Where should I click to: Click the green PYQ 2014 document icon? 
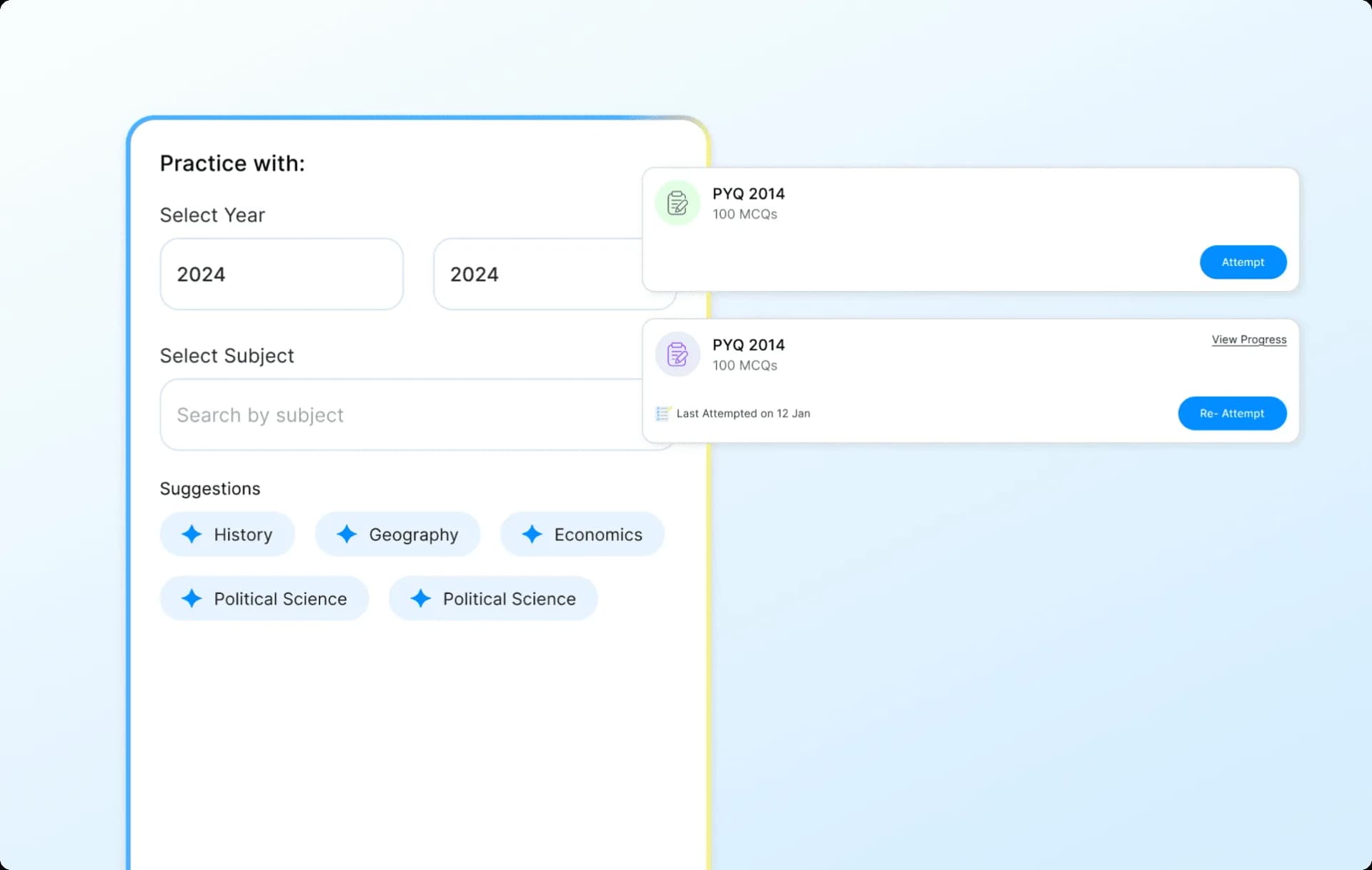pyautogui.click(x=677, y=203)
